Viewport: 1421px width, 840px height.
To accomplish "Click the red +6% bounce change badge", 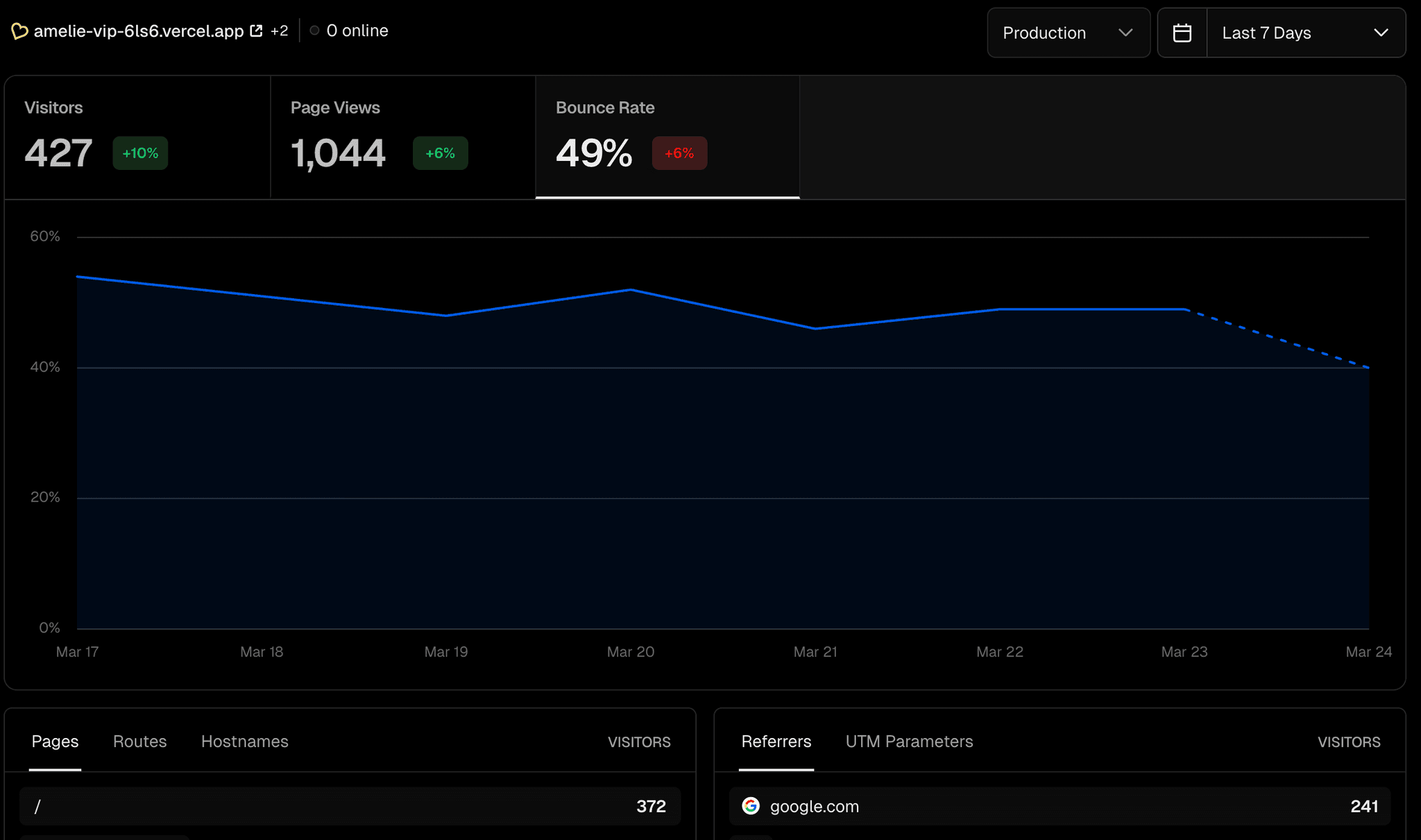I will (679, 153).
